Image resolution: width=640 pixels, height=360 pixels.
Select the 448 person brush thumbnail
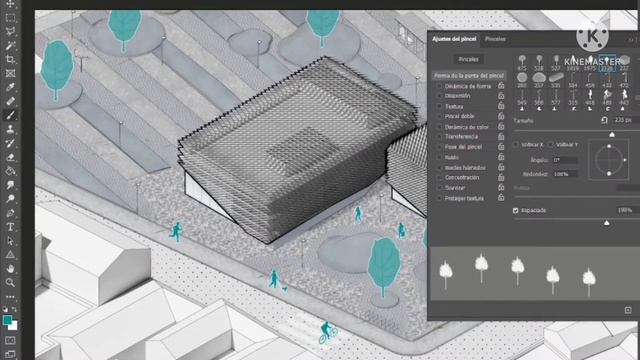click(590, 98)
